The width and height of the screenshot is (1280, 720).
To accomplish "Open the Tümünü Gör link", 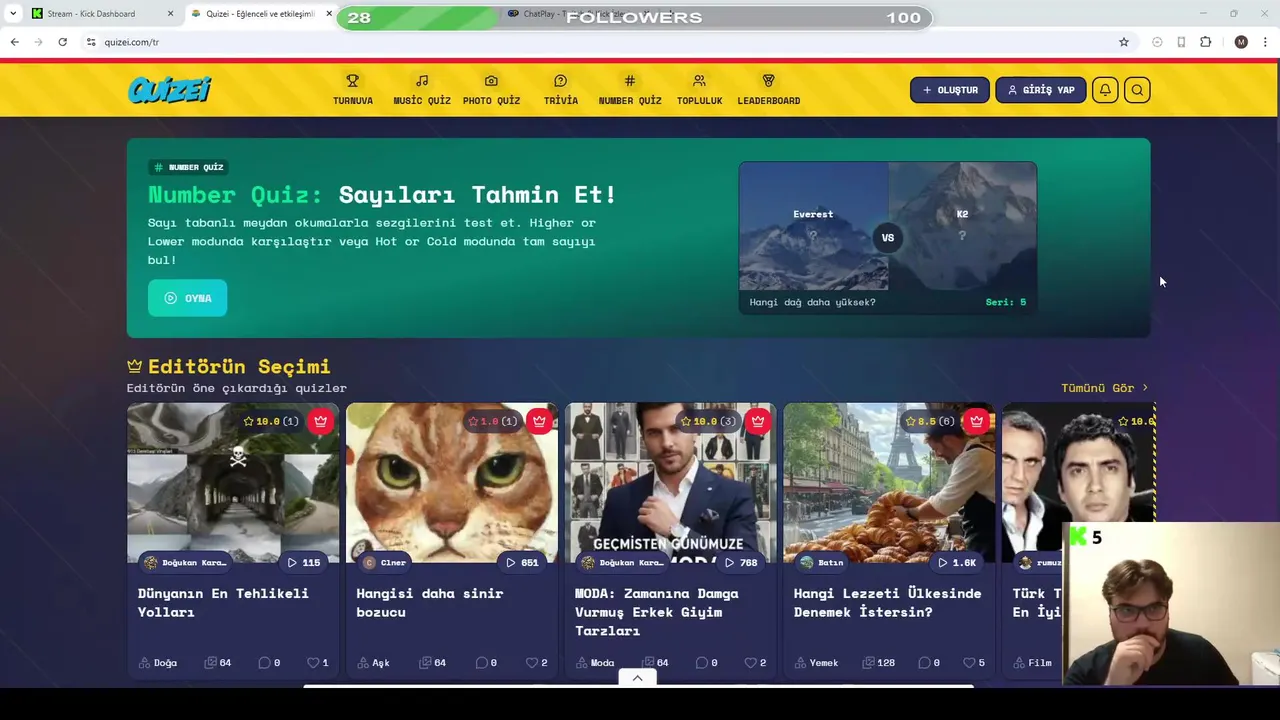I will 1104,388.
